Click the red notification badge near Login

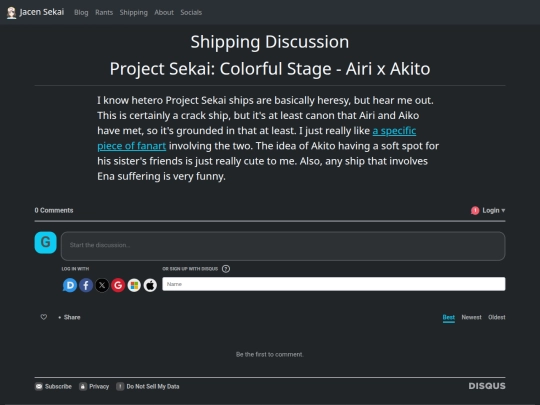tap(475, 210)
